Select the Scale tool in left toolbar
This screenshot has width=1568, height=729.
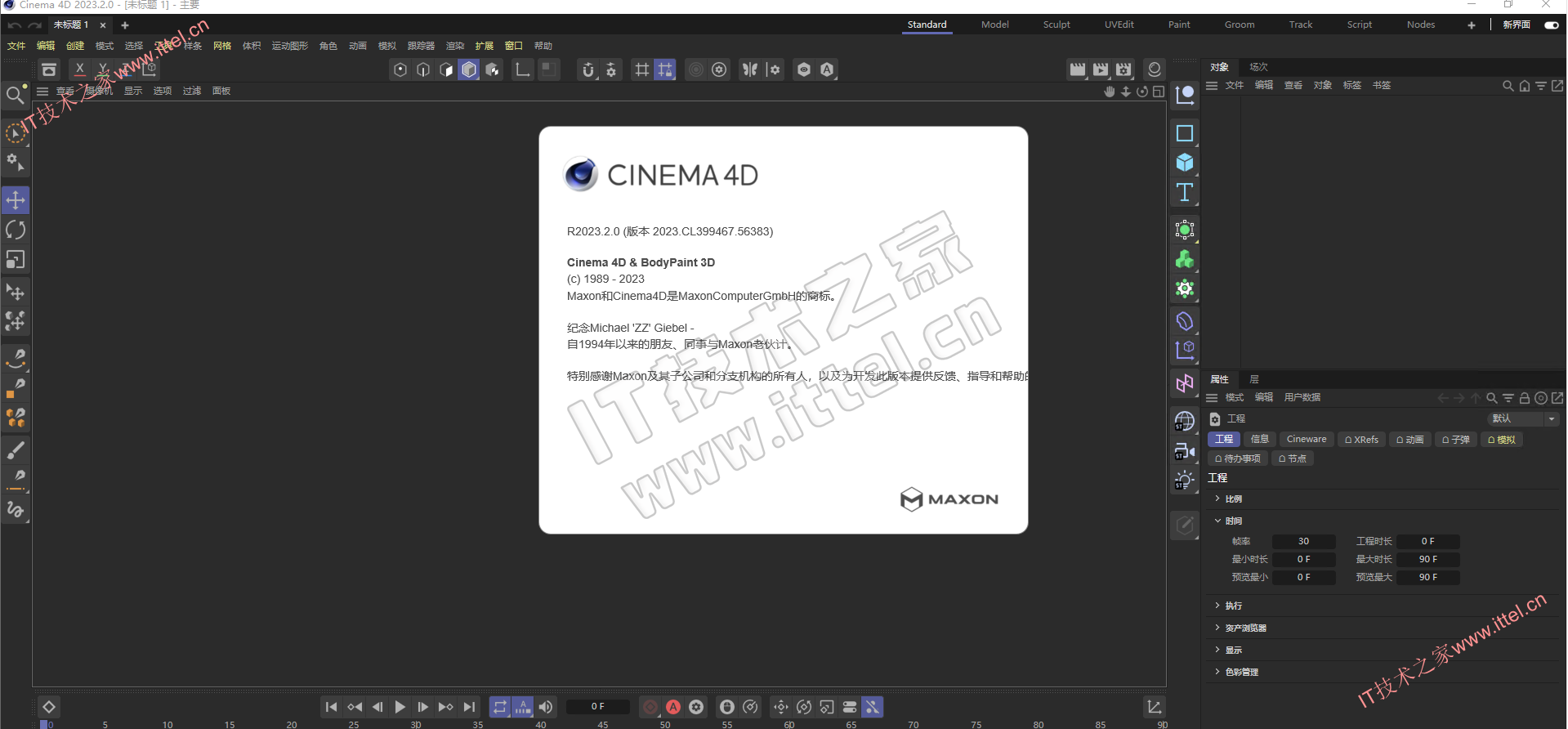coord(16,259)
